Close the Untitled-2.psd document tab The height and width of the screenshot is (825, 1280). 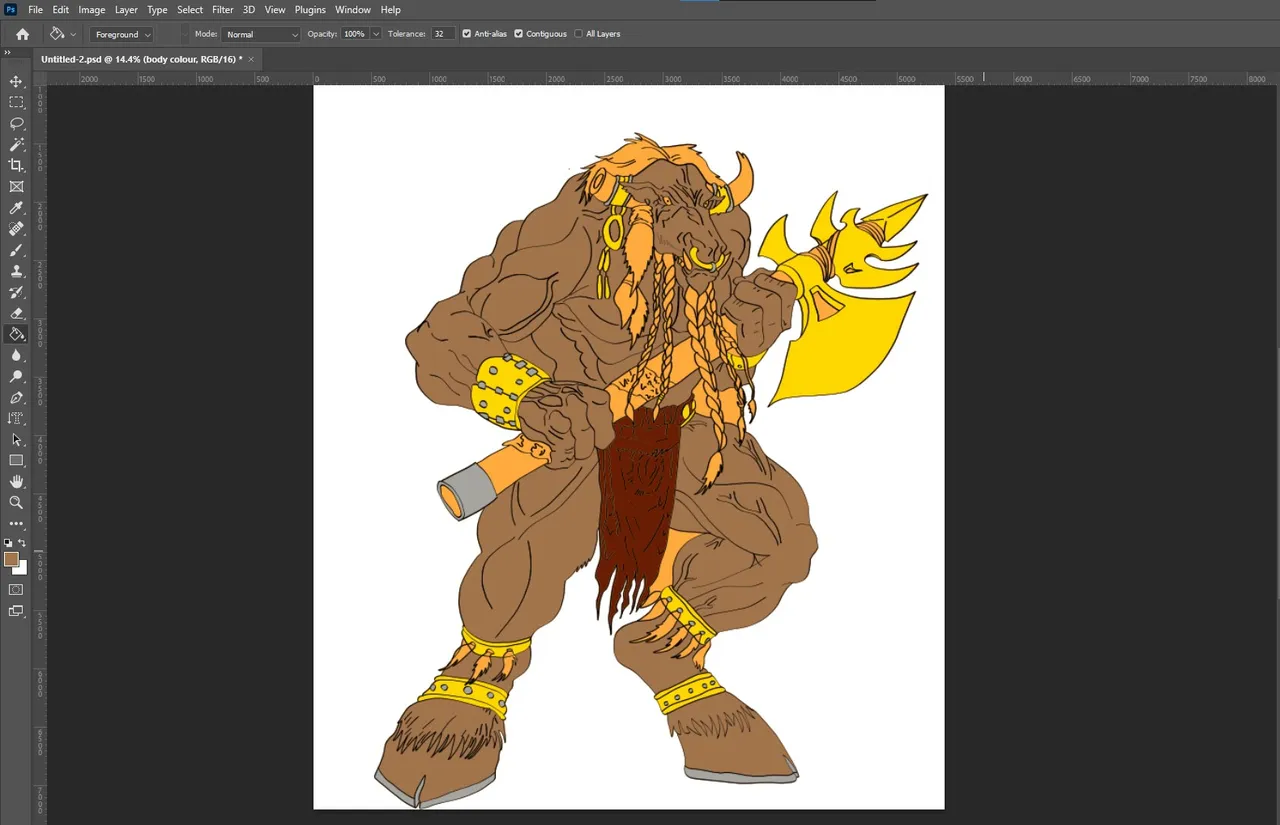click(x=251, y=60)
